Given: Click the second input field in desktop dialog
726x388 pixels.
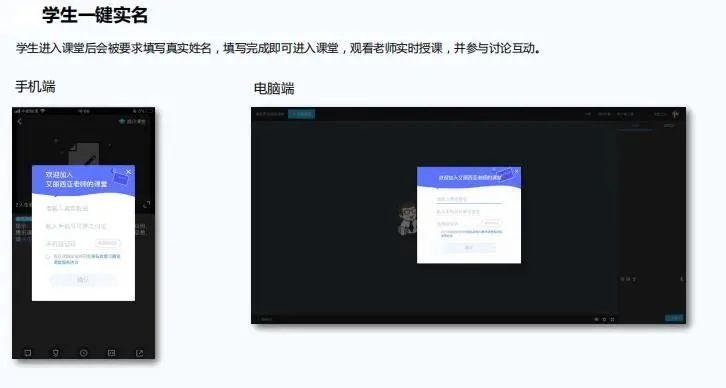Looking at the screenshot, I should tap(469, 212).
